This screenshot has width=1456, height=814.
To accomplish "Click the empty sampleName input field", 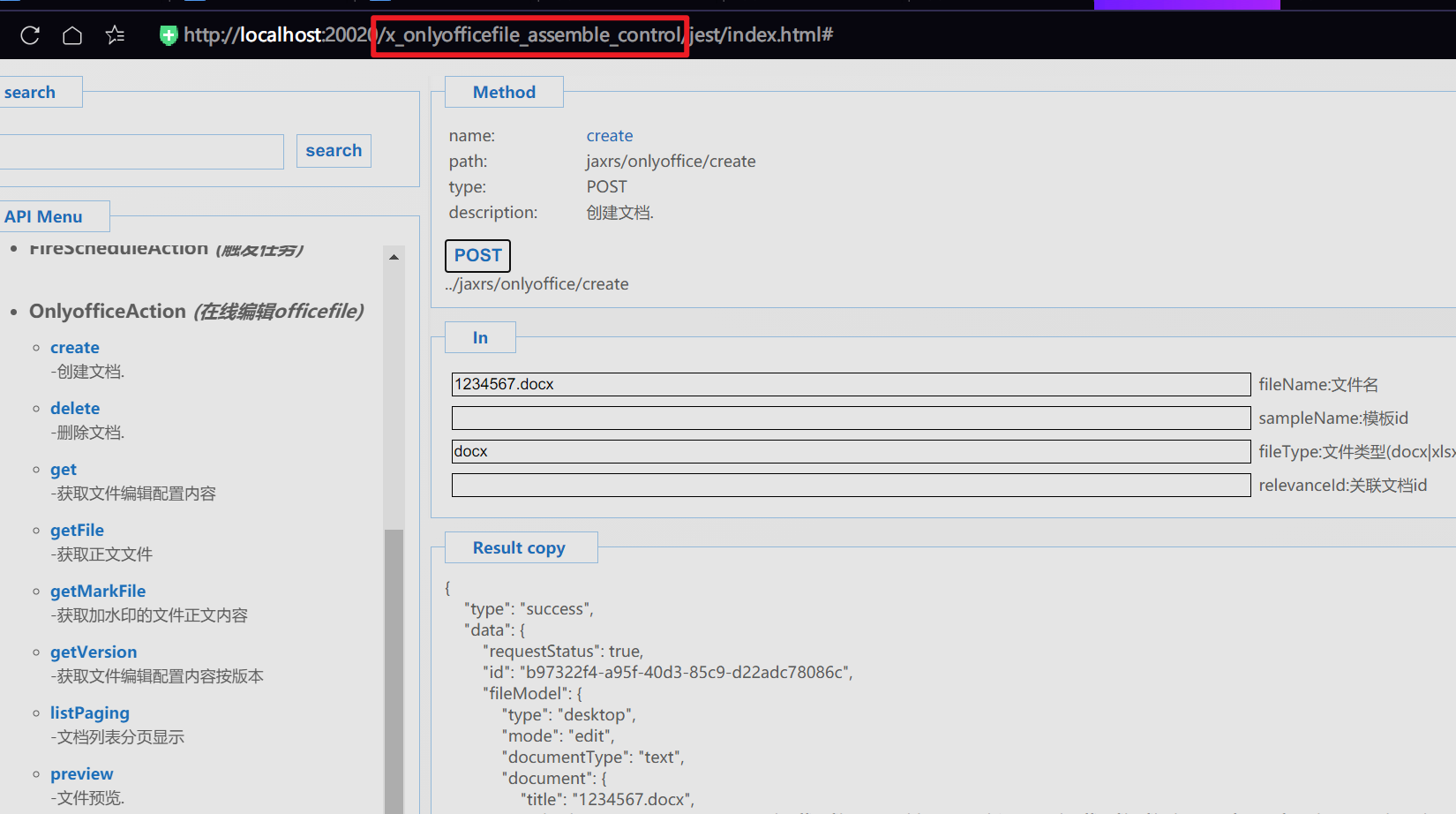I will click(x=850, y=418).
